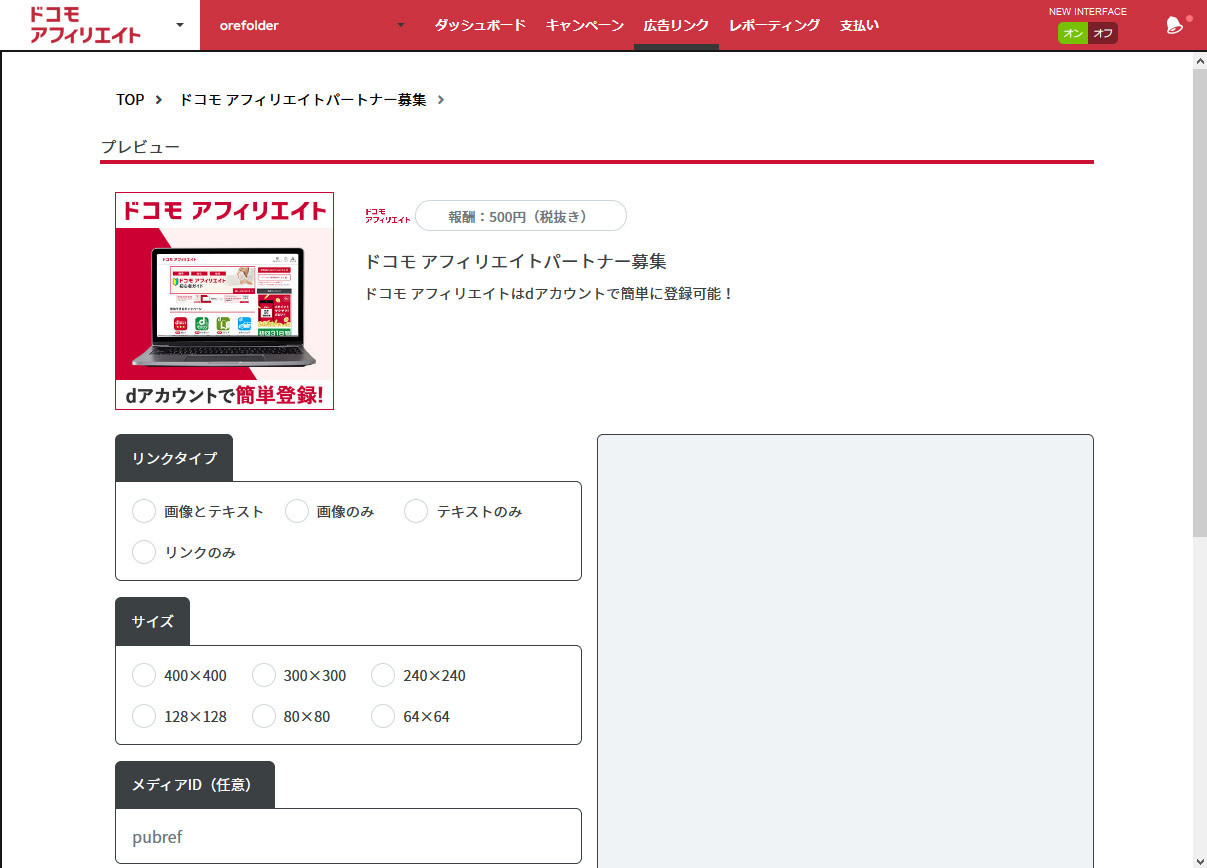The image size is (1207, 868).
Task: Click the メディアID（任意） section tab
Action: [195, 785]
